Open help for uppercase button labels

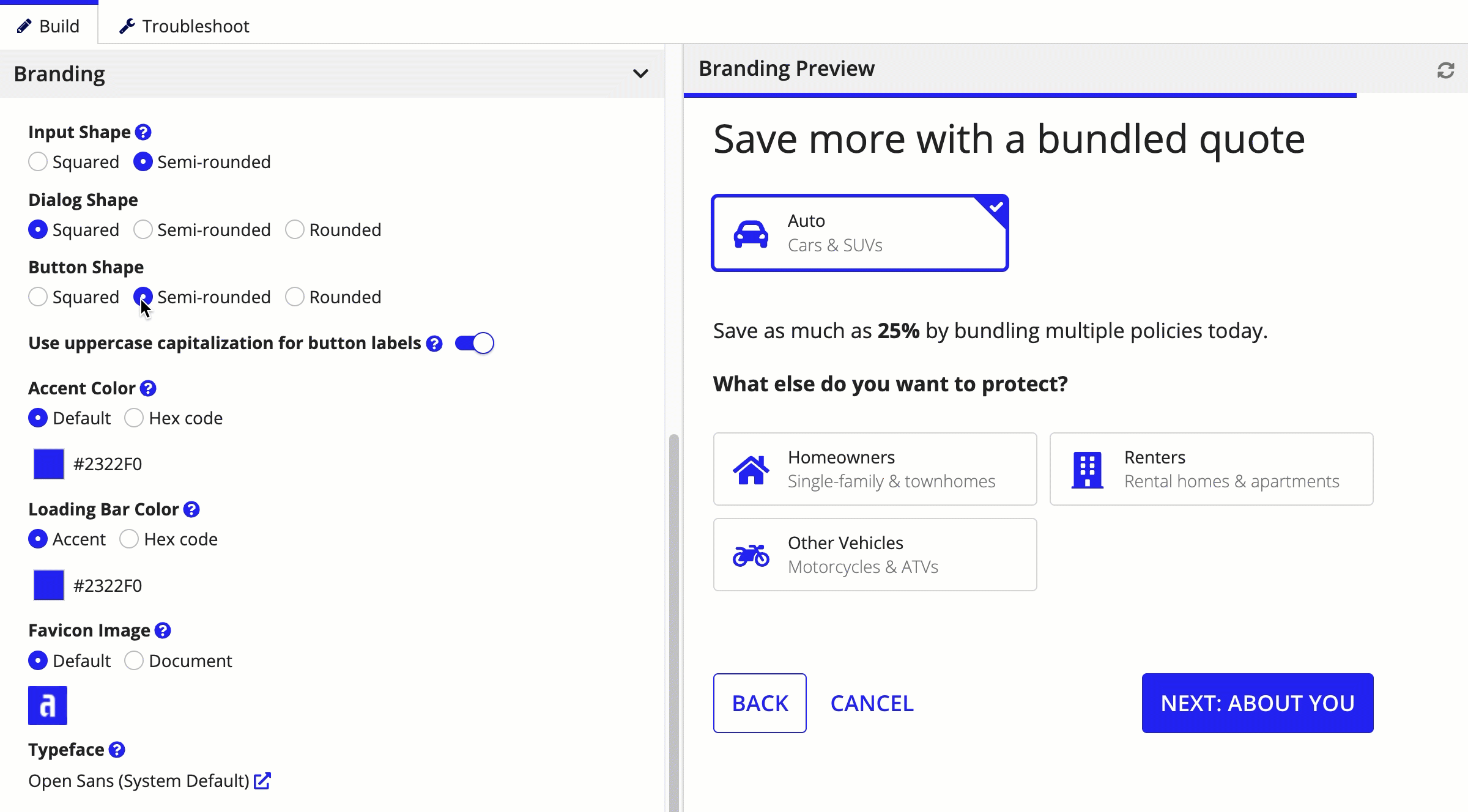point(434,344)
